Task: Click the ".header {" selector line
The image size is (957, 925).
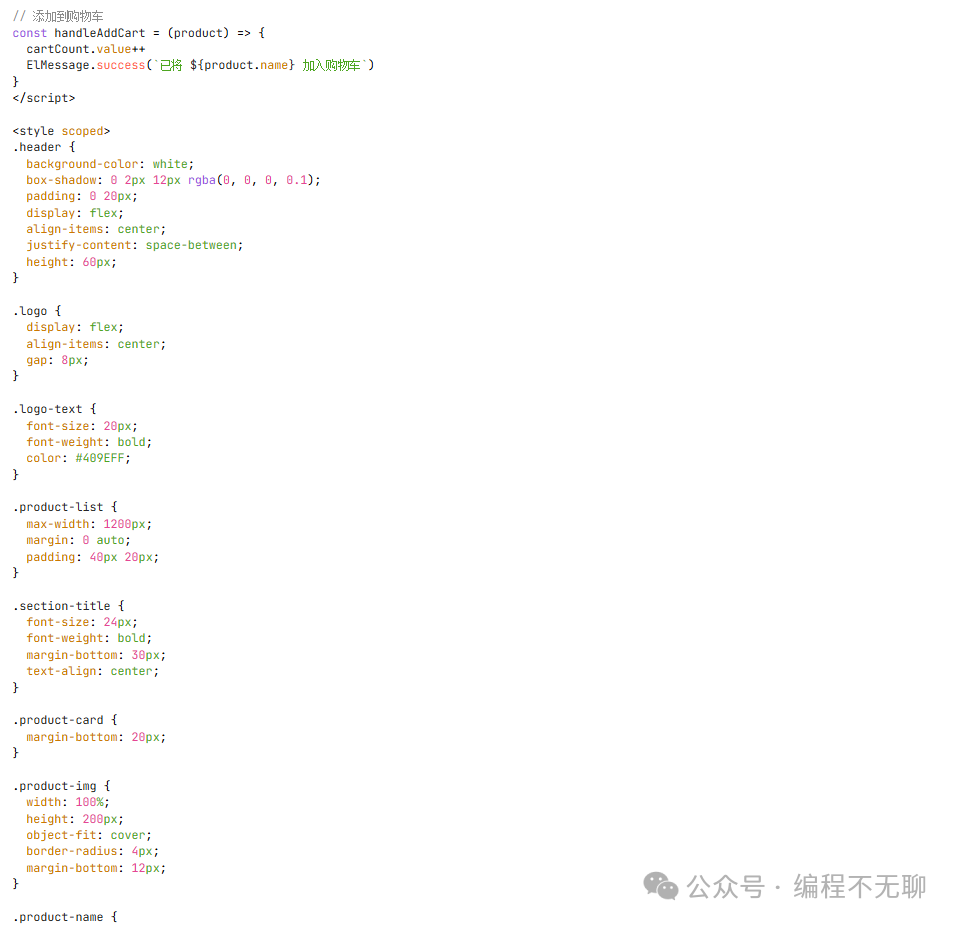Action: [44, 147]
